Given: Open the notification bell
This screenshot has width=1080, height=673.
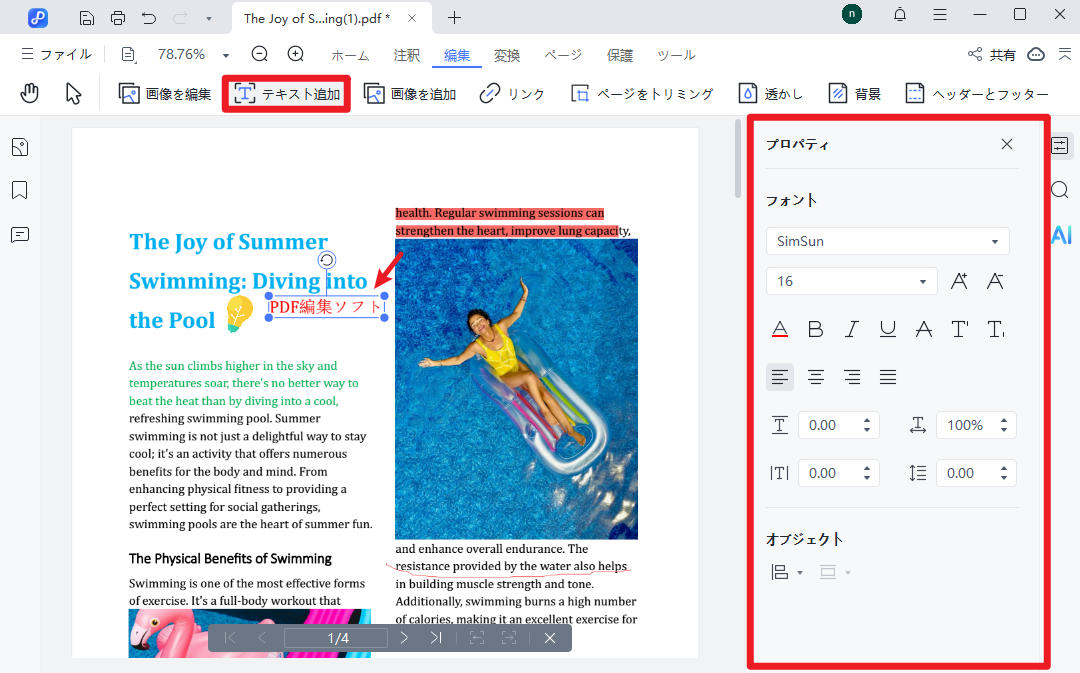Looking at the screenshot, I should 900,14.
